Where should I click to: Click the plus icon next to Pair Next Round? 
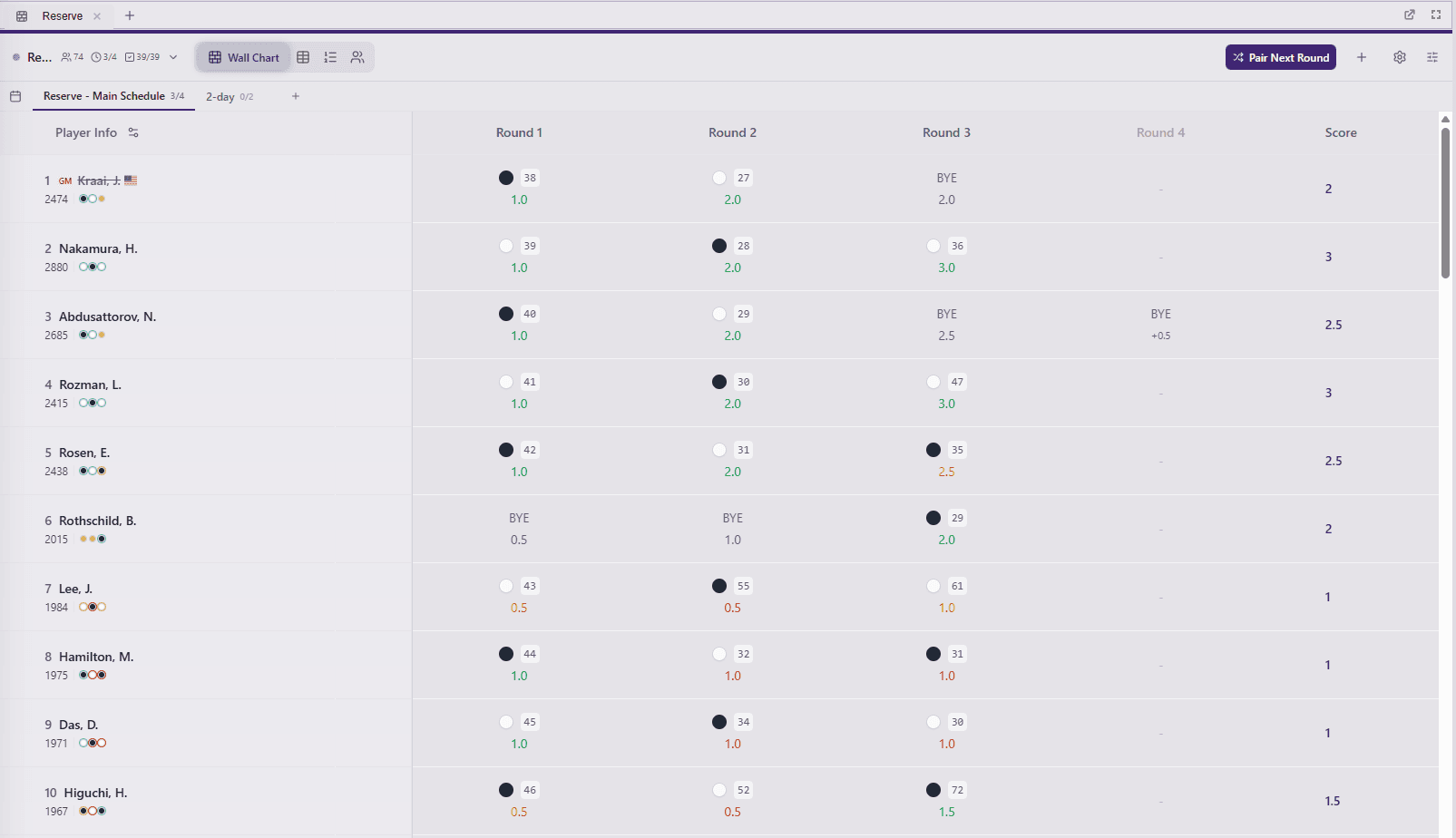[x=1362, y=56]
